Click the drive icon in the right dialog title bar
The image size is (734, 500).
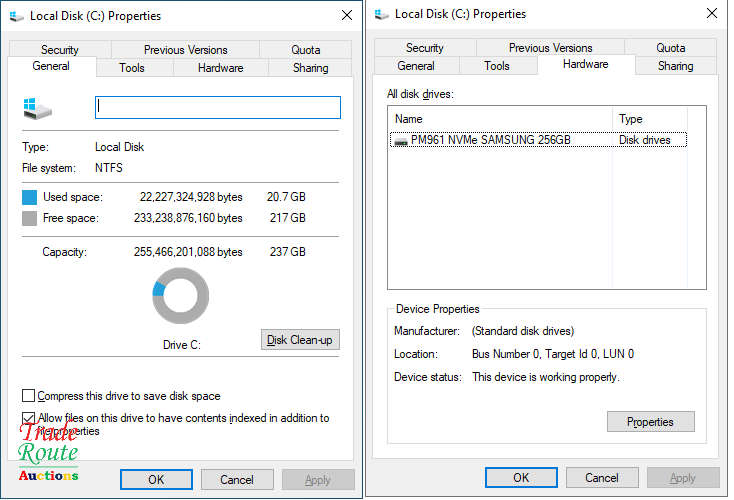(381, 14)
